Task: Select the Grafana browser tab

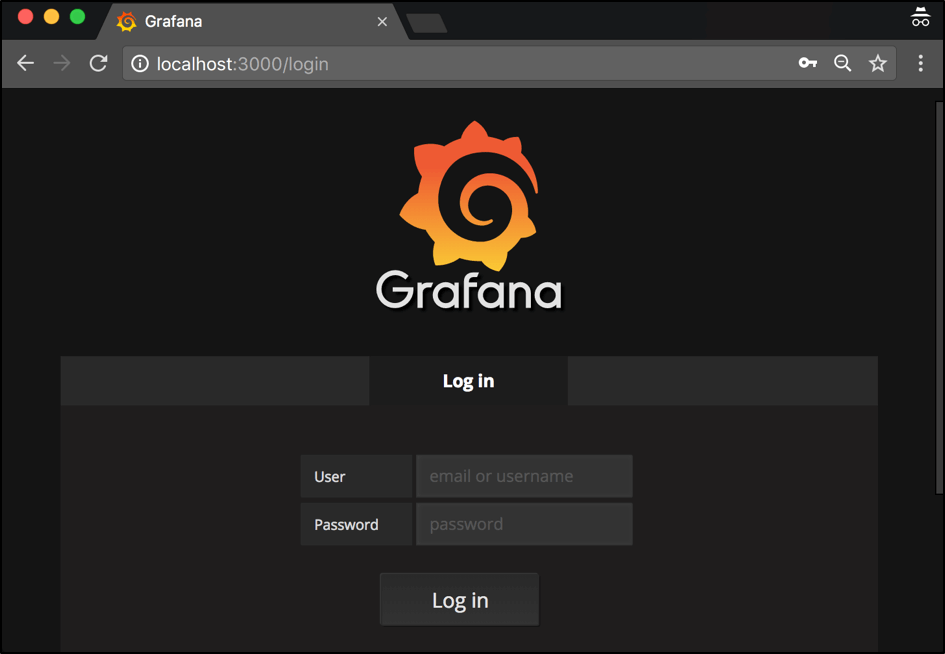Action: coord(253,22)
